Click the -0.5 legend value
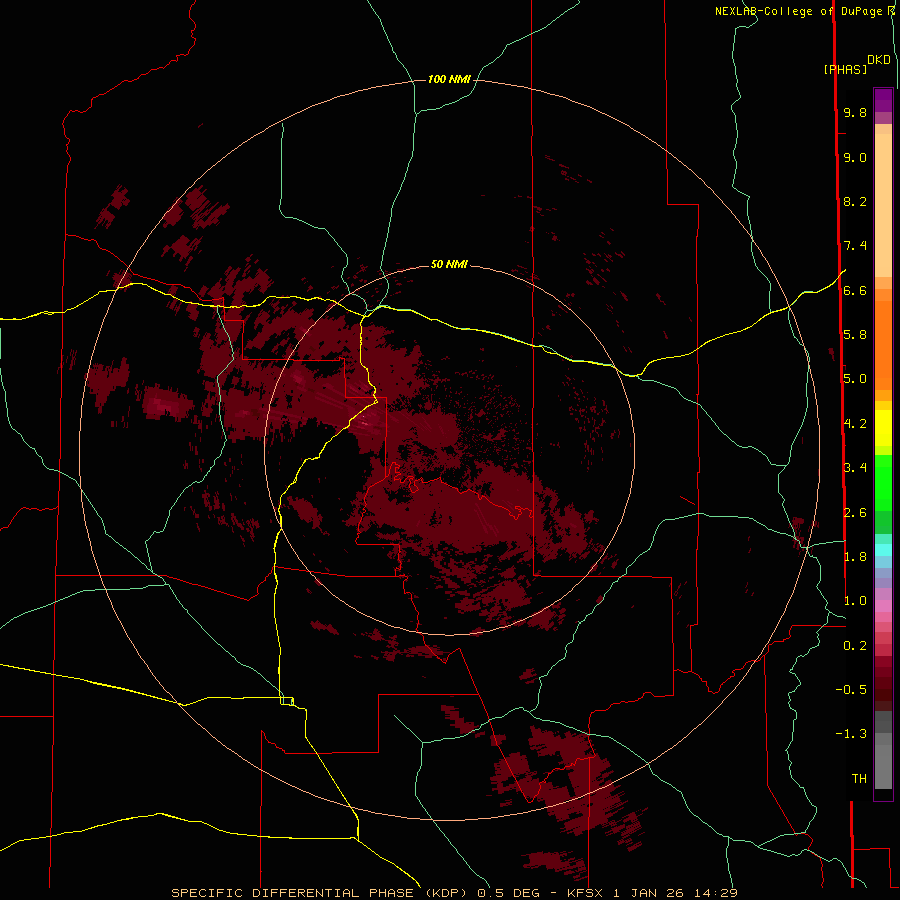Image resolution: width=900 pixels, height=900 pixels. click(x=851, y=689)
